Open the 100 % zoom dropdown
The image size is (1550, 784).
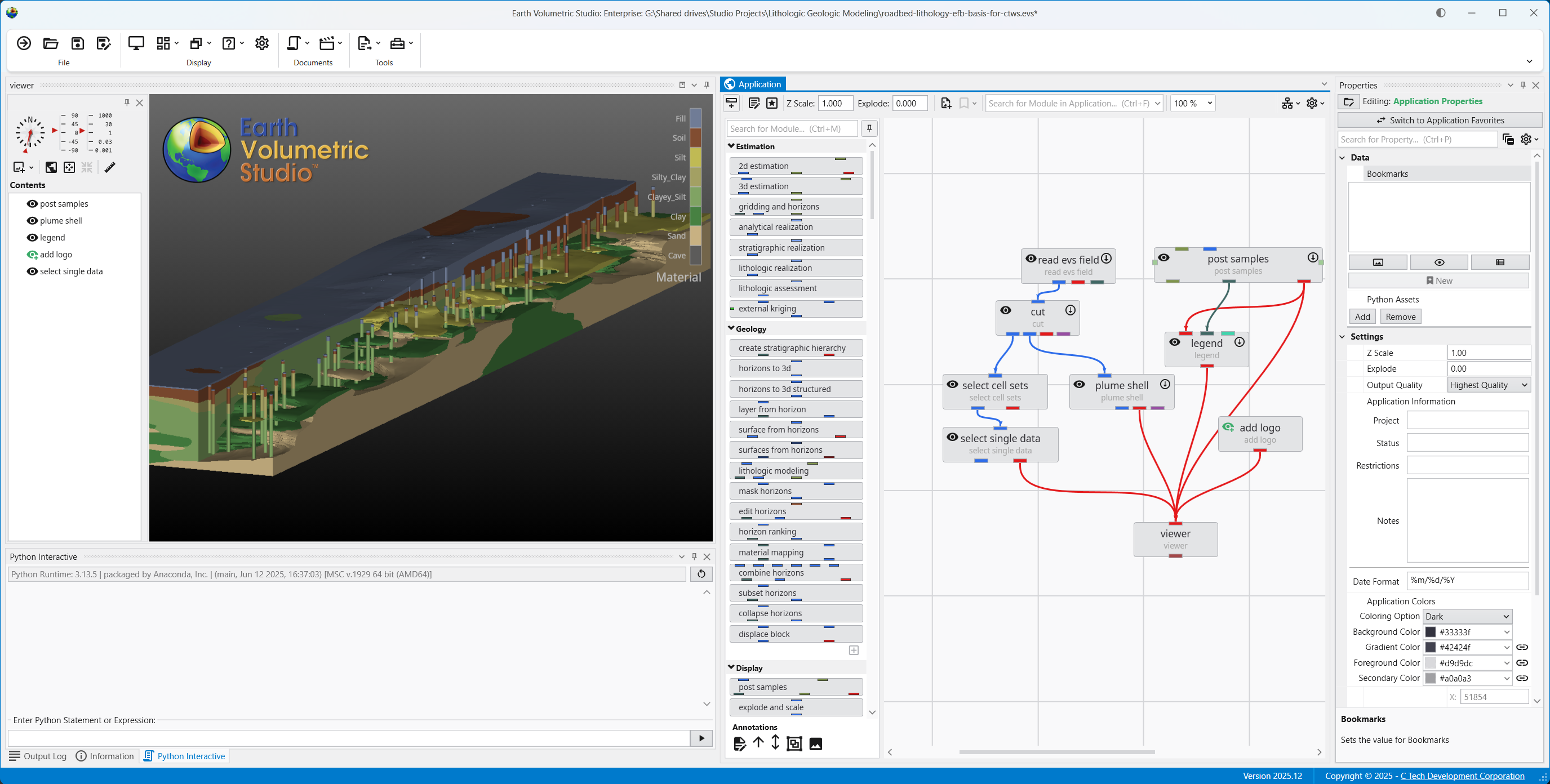coord(1193,104)
